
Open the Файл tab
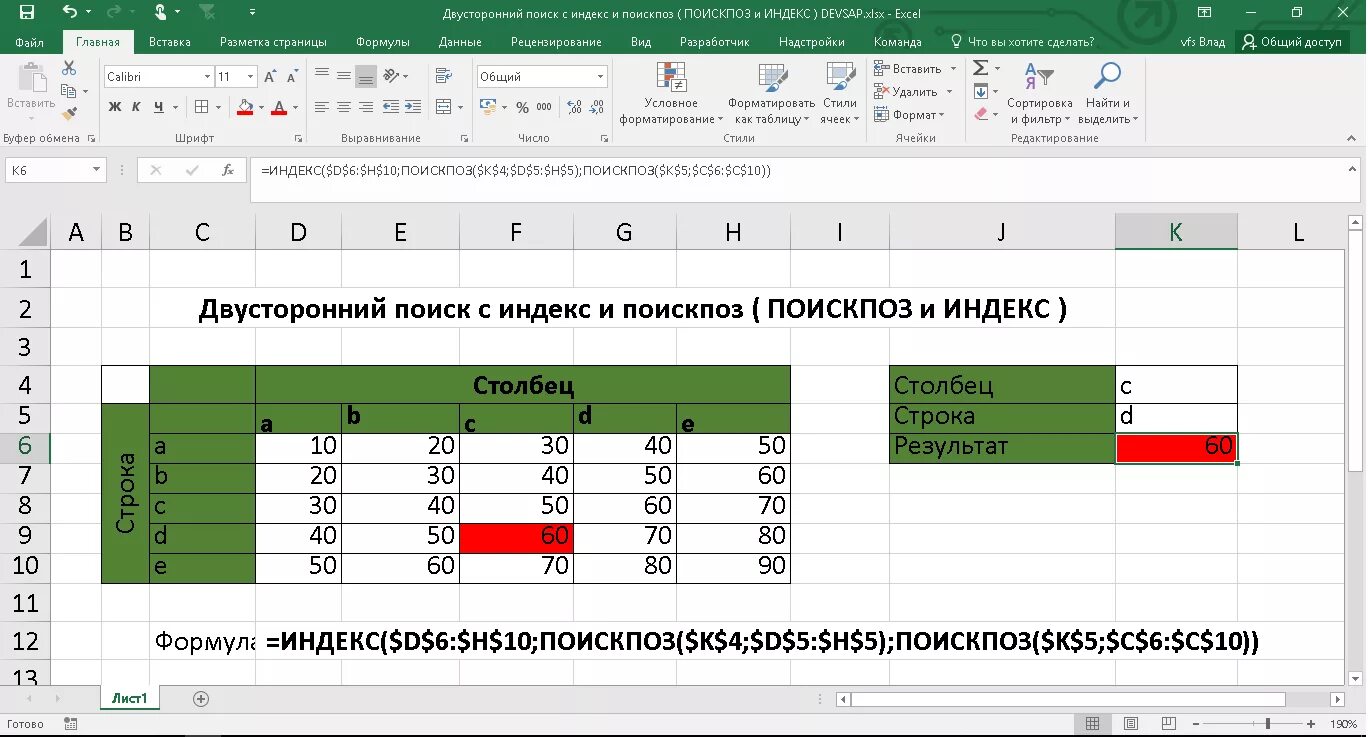30,42
